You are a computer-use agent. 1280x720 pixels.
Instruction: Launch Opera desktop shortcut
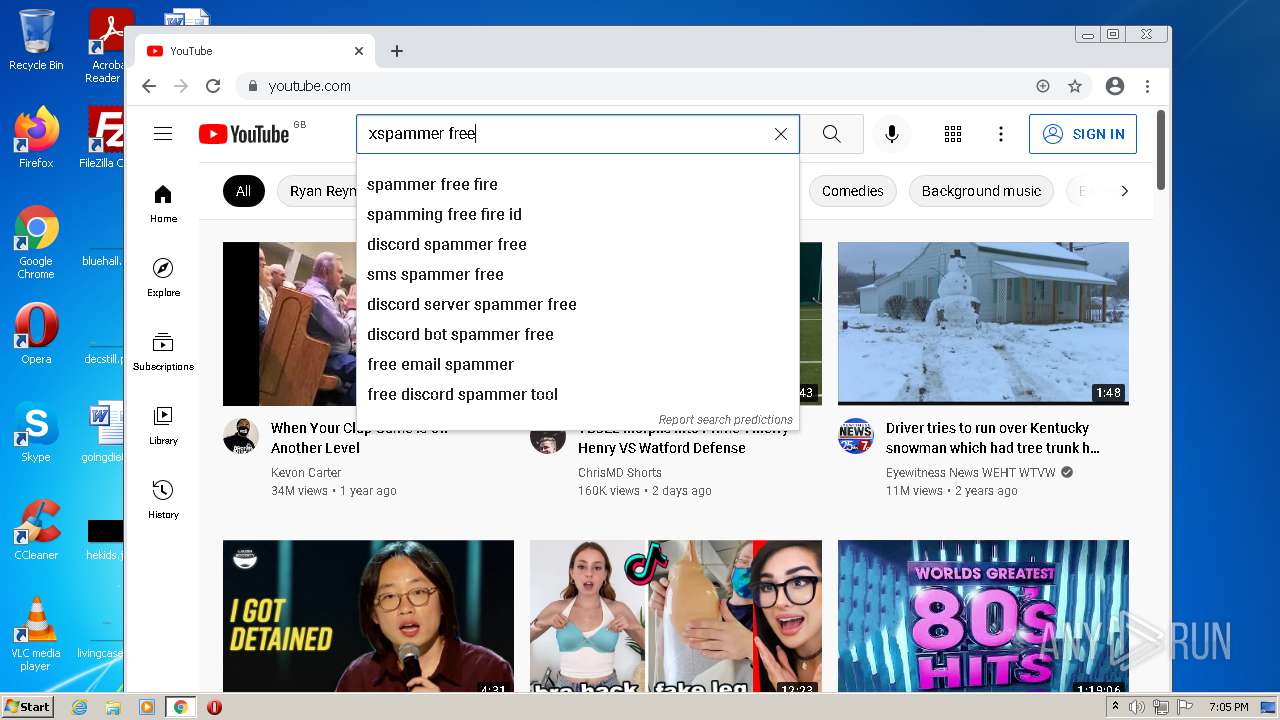coord(36,334)
